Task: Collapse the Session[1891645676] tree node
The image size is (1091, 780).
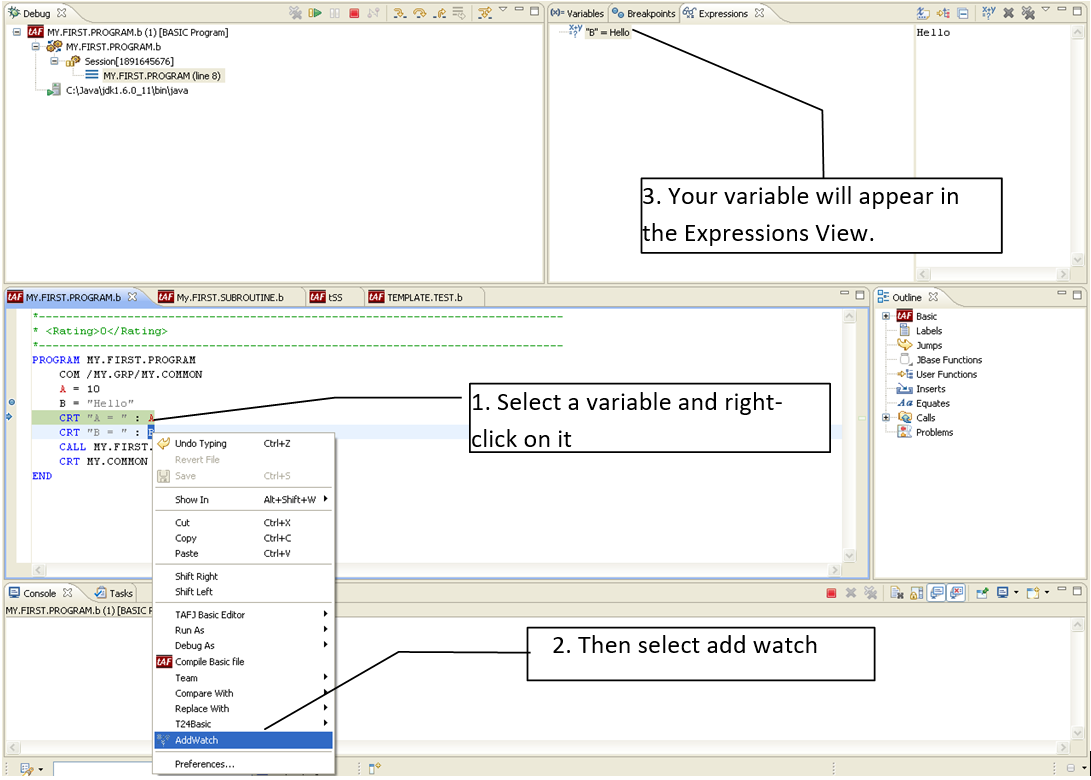Action: 55,61
